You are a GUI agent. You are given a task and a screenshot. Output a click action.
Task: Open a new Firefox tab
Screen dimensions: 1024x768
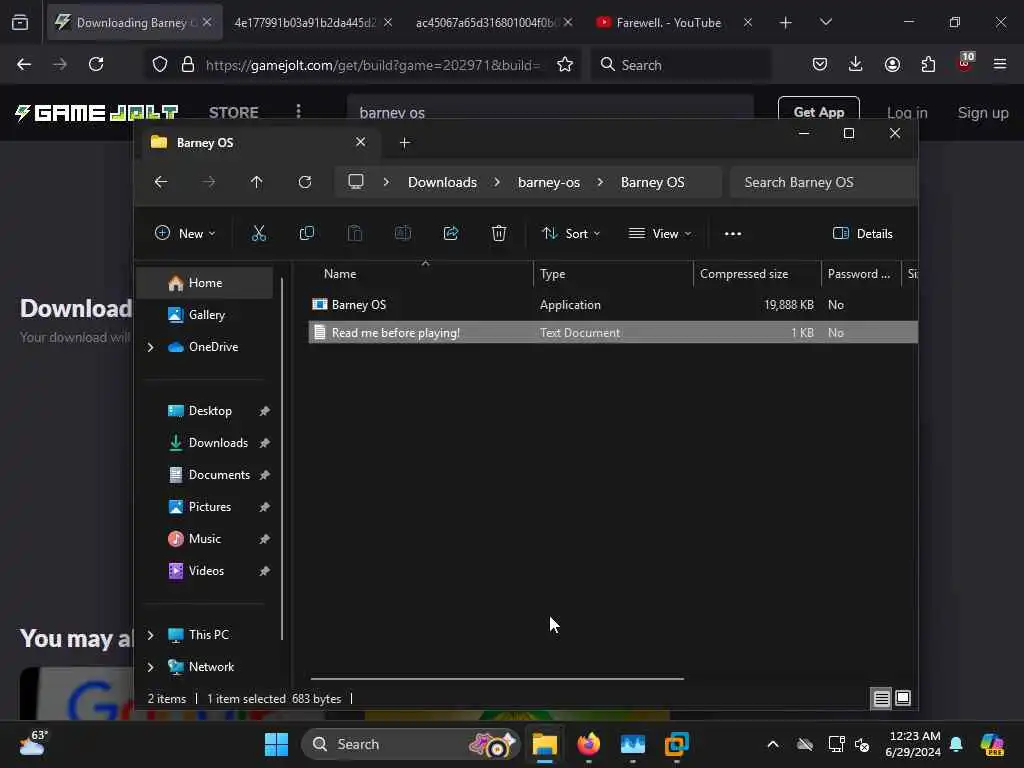click(786, 23)
